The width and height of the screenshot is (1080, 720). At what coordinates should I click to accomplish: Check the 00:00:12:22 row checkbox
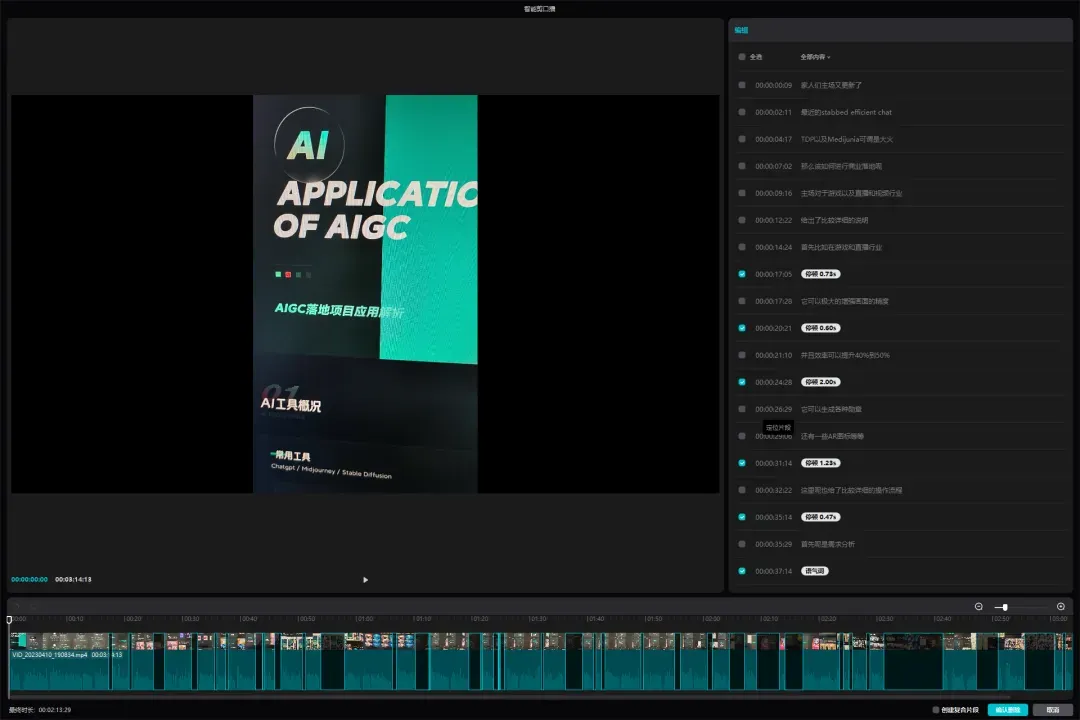(742, 220)
